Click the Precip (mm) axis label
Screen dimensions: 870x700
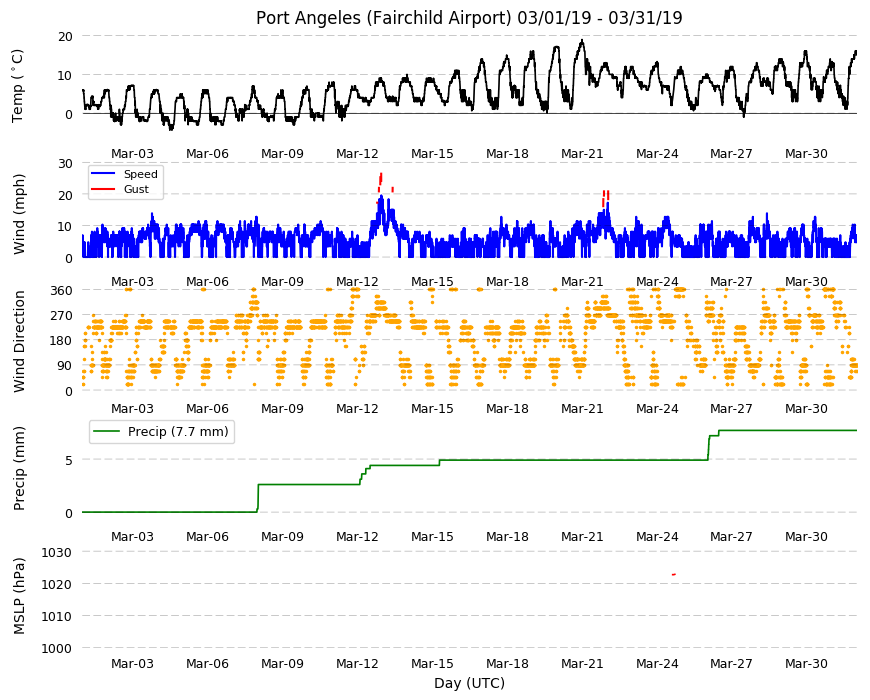pyautogui.click(x=19, y=468)
